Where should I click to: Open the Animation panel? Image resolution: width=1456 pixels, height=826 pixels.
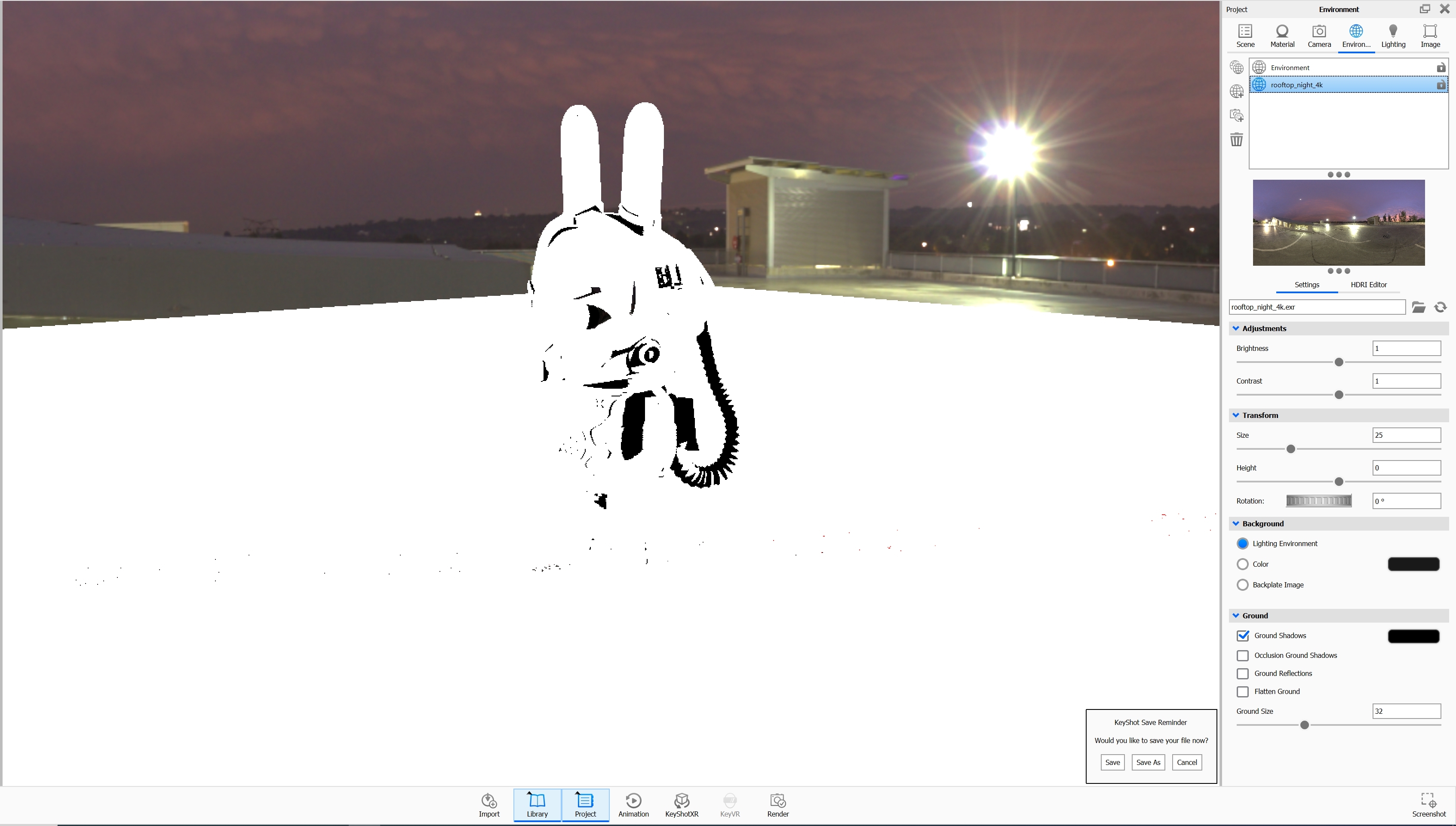pos(633,805)
